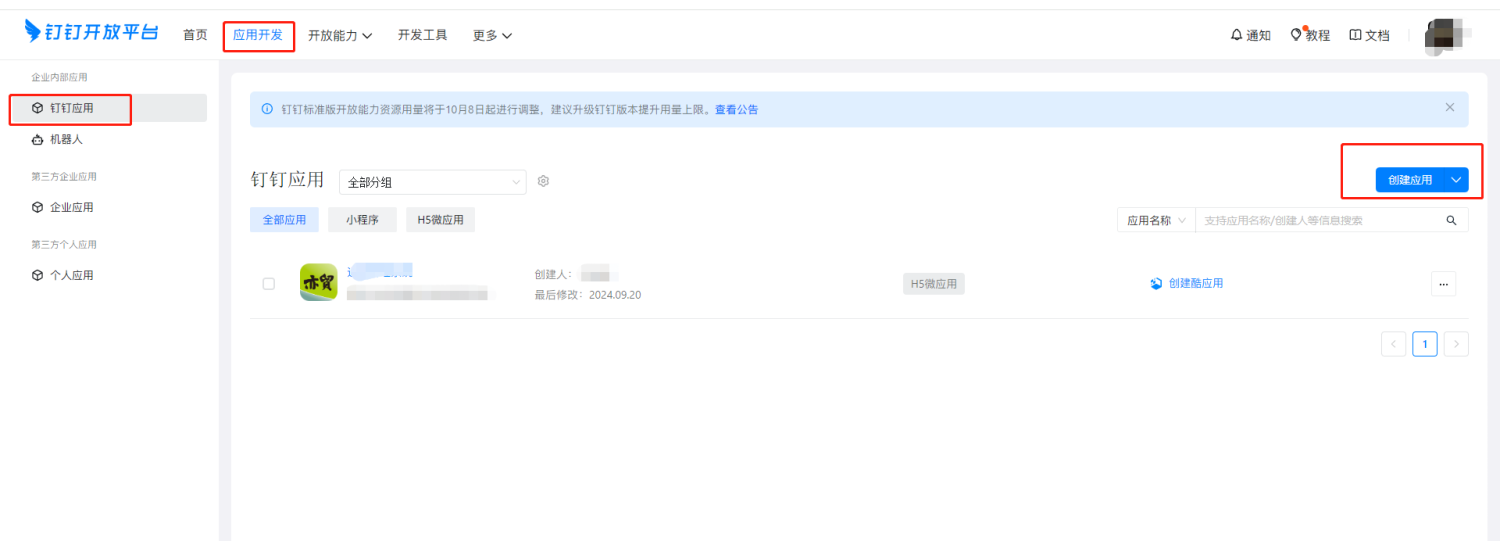Click the DingTalk Open Platform logo
Screen dimensions: 1500x541
click(x=92, y=32)
